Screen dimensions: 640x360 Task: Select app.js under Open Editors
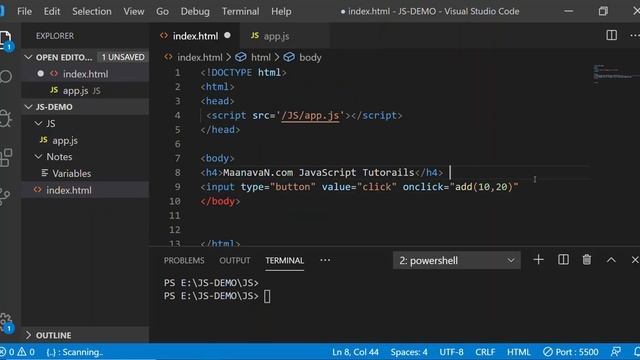pyautogui.click(x=85, y=91)
